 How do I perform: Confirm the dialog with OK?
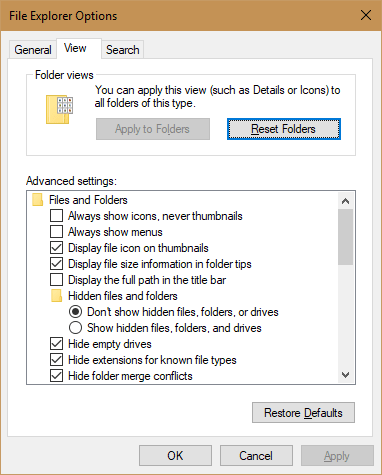tap(175, 455)
